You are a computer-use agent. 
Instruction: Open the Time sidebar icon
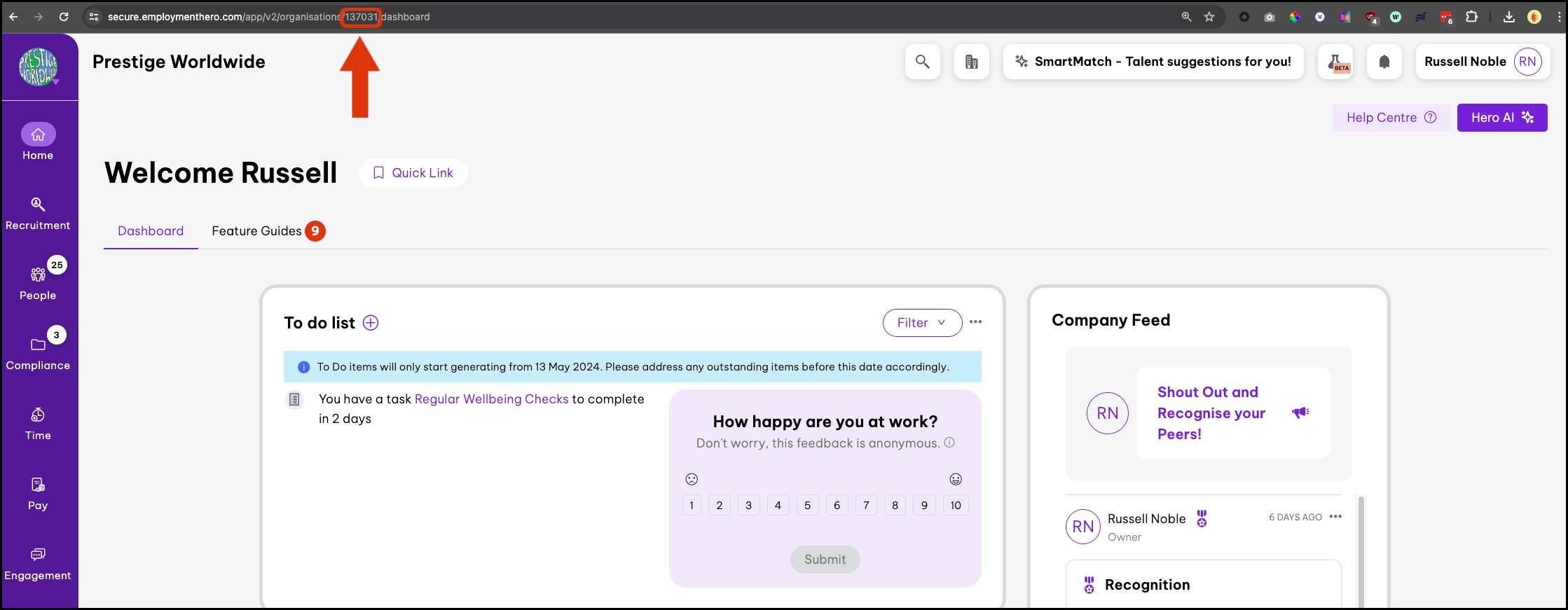(x=38, y=423)
